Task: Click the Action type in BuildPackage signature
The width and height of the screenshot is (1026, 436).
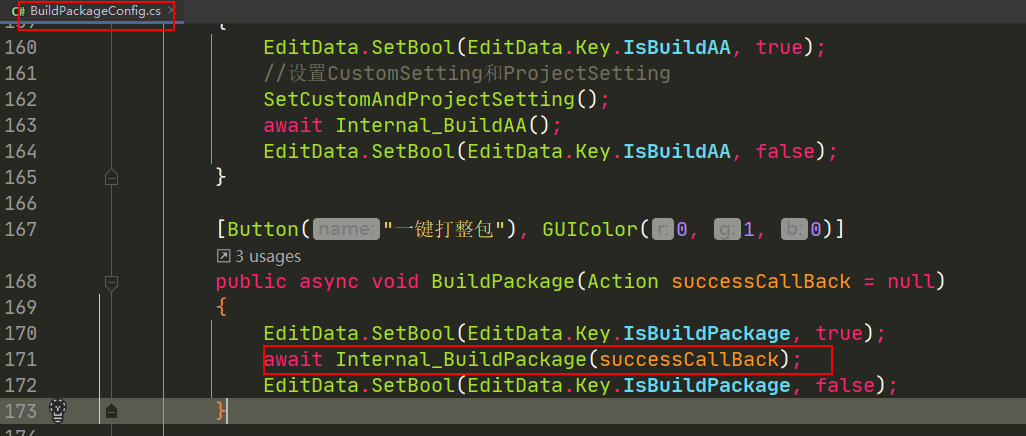Action: tap(623, 282)
